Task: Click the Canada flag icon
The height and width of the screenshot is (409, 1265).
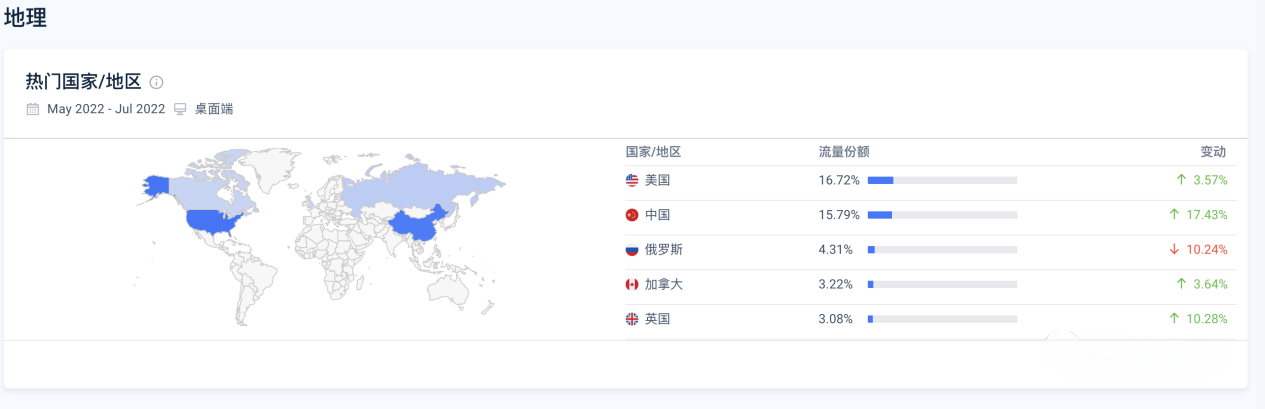Action: click(x=631, y=284)
